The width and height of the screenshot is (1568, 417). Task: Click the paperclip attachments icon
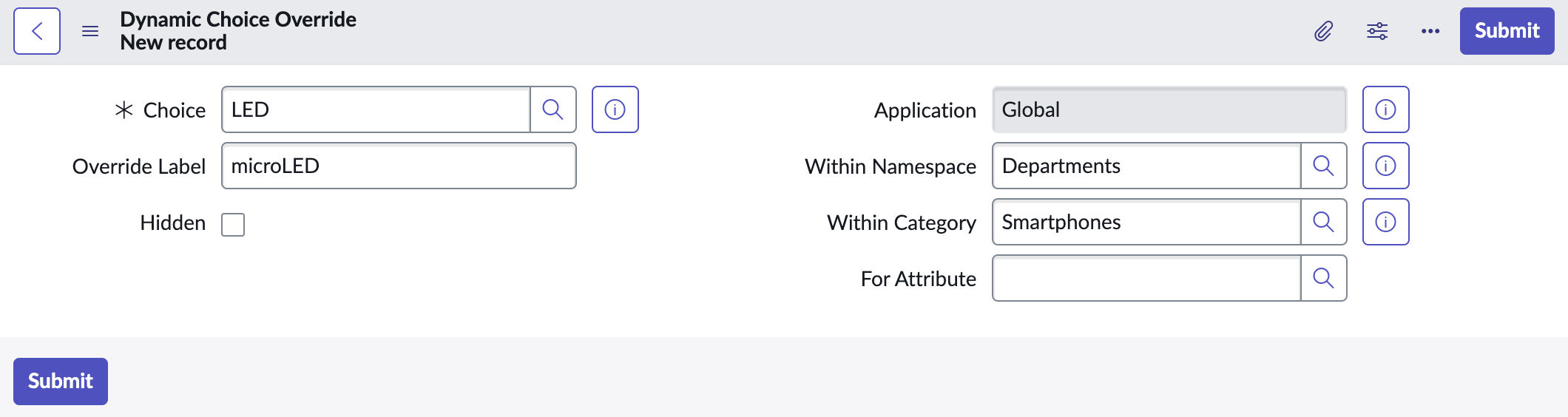[1324, 31]
